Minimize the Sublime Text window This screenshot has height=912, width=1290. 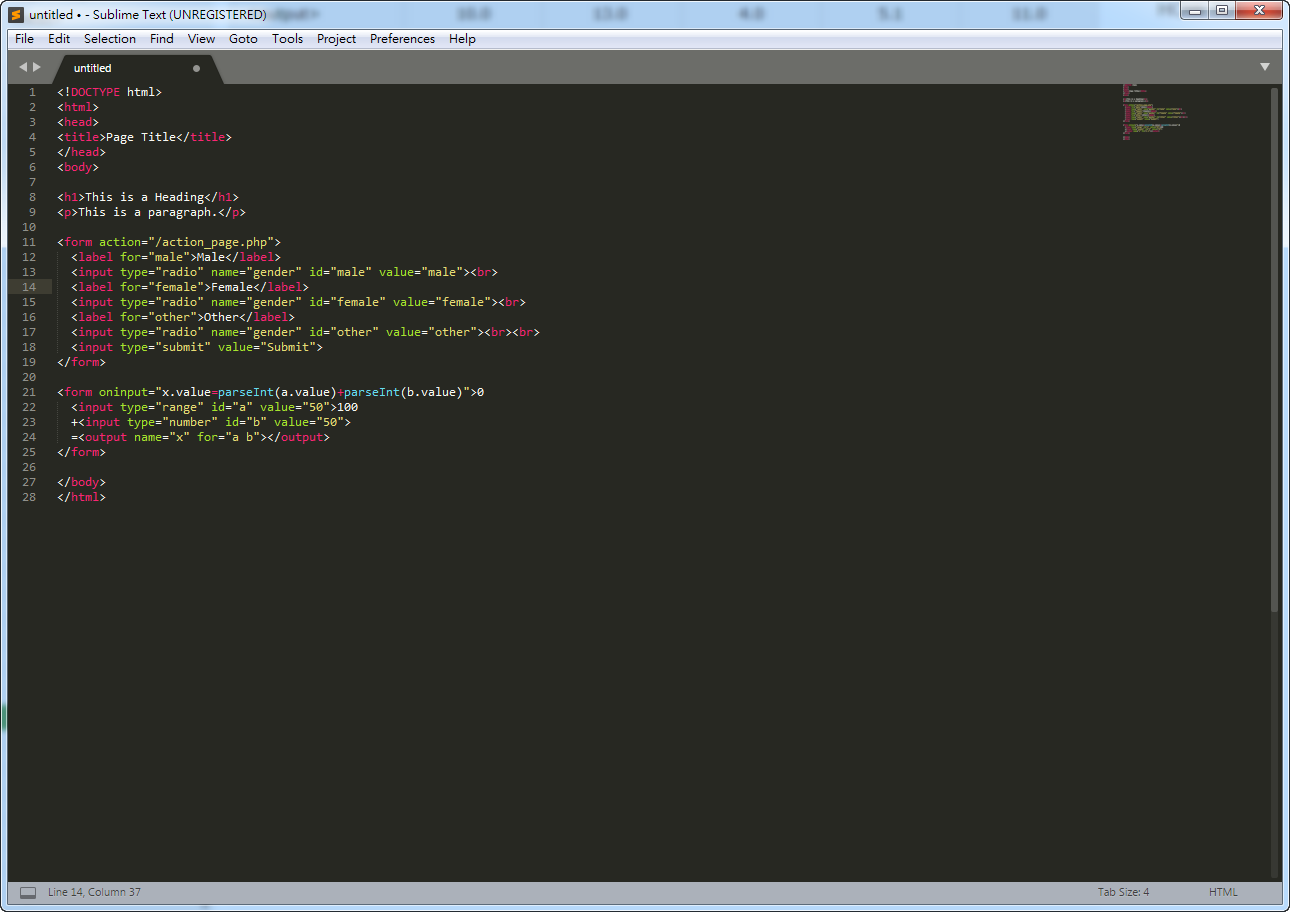1194,10
